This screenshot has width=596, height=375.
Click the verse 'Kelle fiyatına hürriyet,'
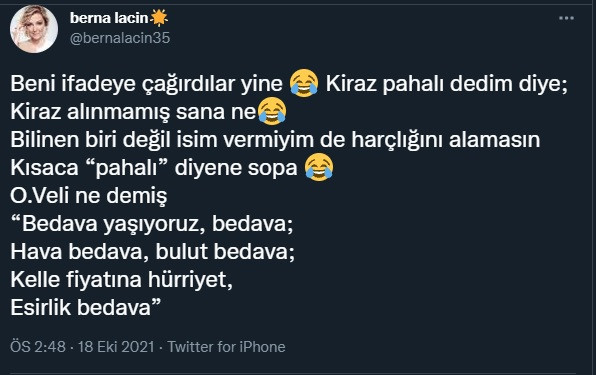coord(121,280)
